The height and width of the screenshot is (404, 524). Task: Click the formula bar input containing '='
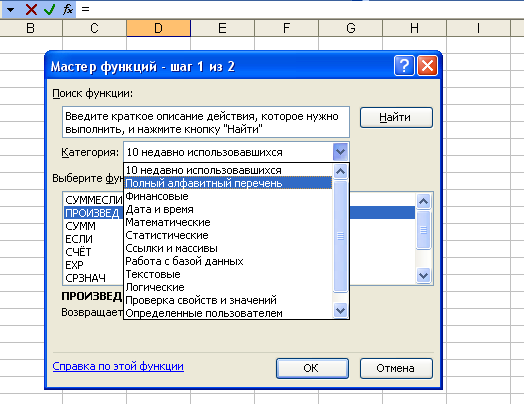300,9
